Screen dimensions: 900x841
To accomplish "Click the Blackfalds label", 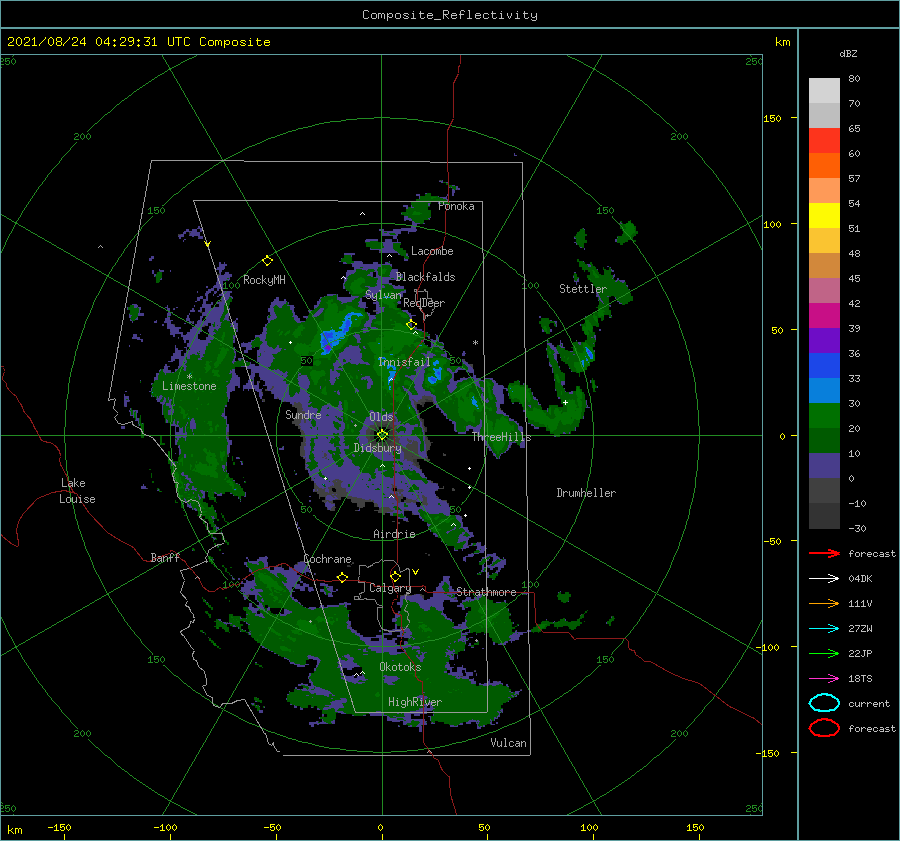I will (x=425, y=277).
